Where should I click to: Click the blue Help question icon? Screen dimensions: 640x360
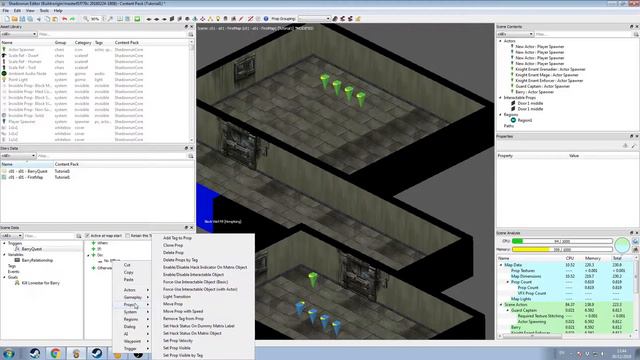pos(266,19)
